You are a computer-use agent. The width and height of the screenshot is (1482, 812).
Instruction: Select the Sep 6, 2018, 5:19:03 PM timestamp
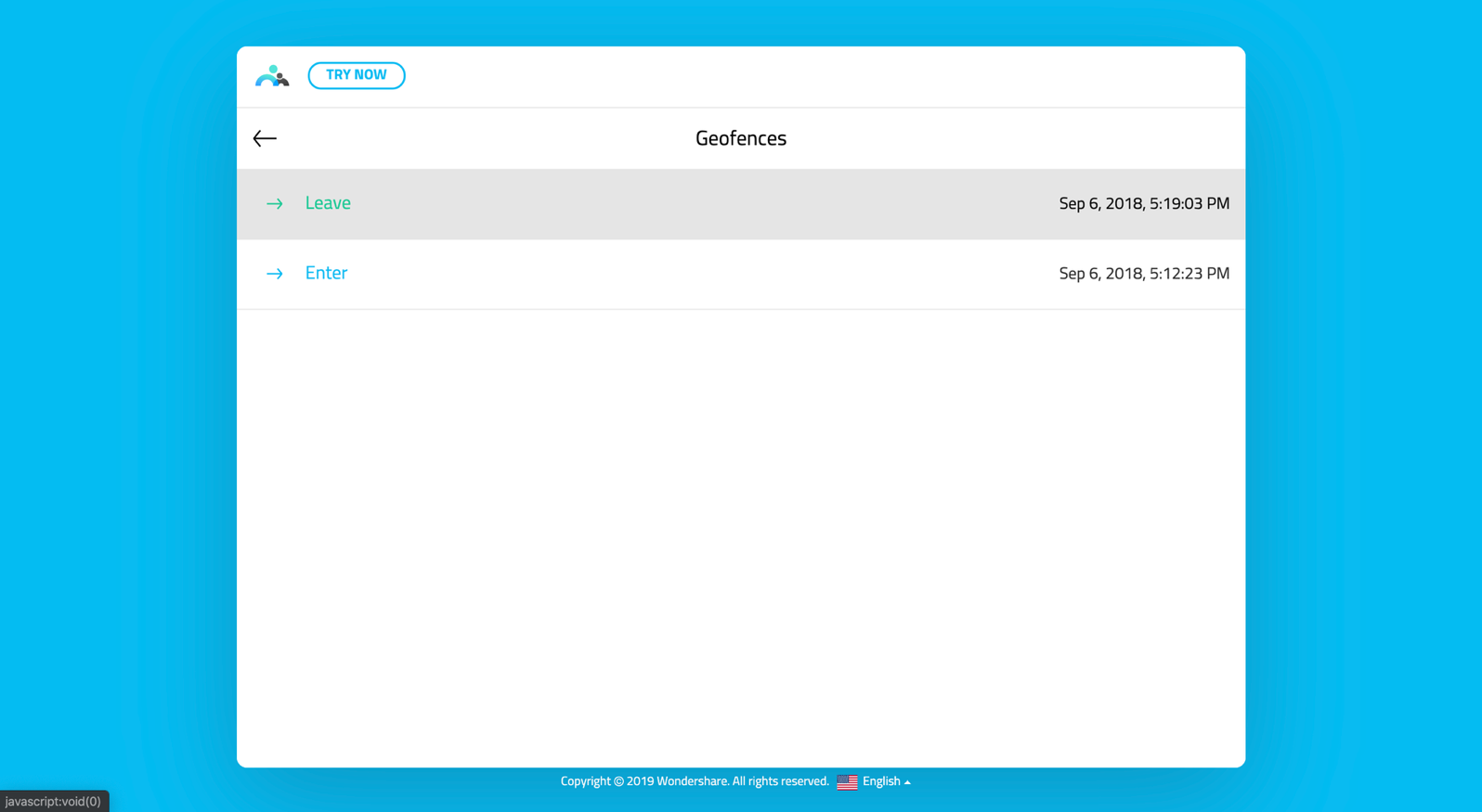(1144, 203)
